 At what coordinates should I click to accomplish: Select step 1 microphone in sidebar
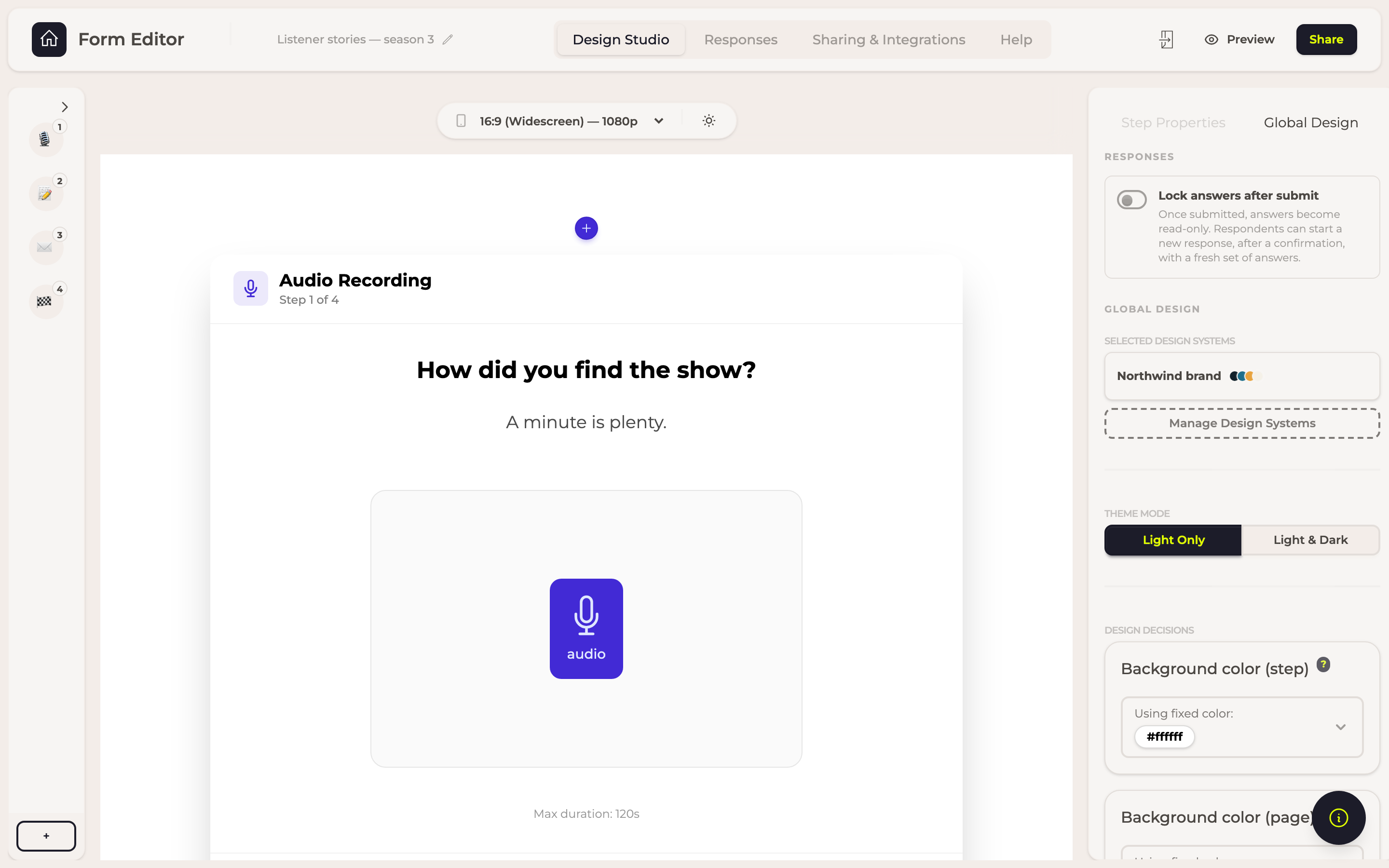click(x=45, y=139)
